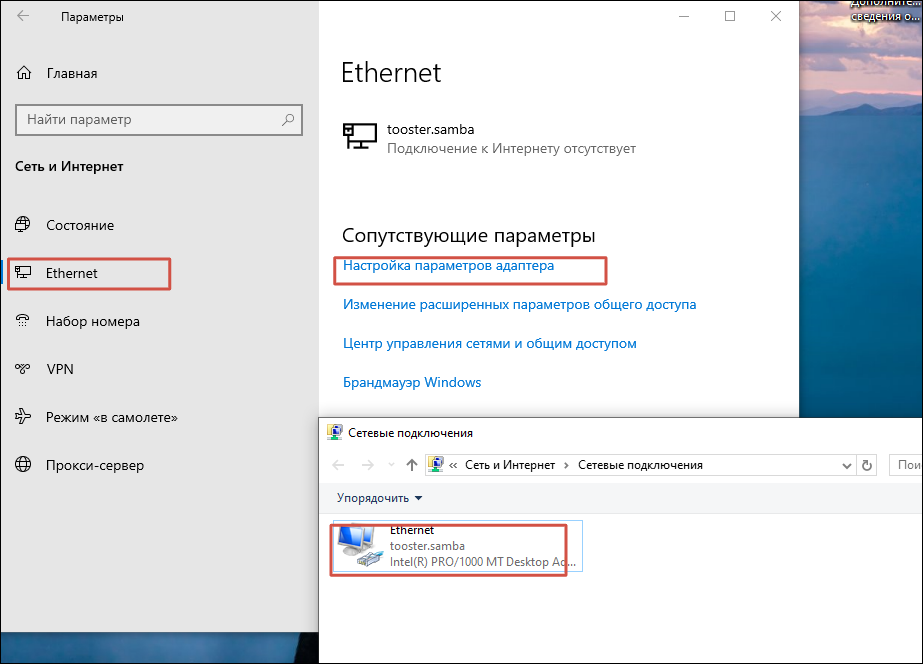Expand recent locations arrow beside navigation buttons
Viewport: 923px width, 664px height.
pos(390,465)
